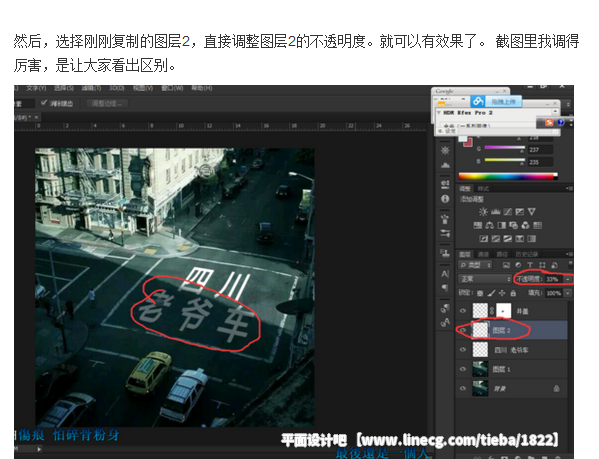Click the blue help icon in floating toolbar
The image size is (599, 459).
[560, 122]
